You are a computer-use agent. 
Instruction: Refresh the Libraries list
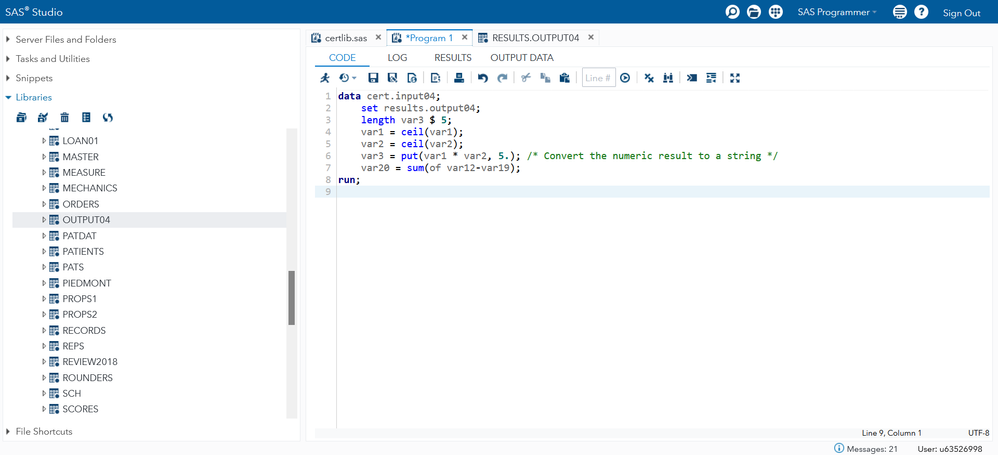[x=108, y=118]
